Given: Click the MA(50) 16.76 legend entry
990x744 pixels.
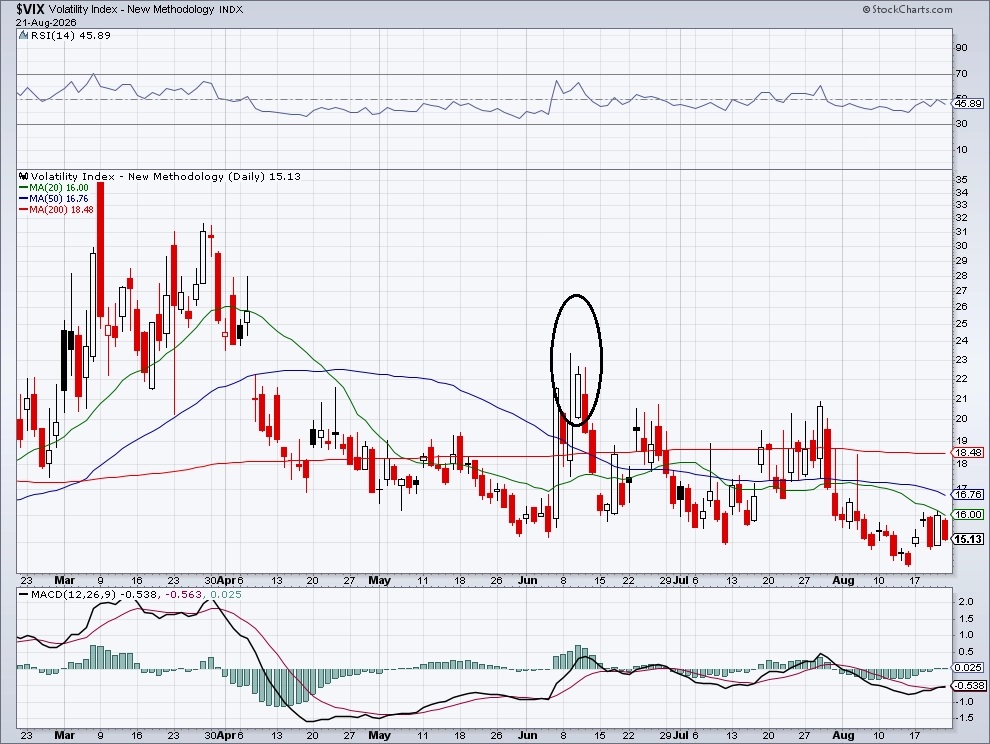Looking at the screenshot, I should 59,198.
